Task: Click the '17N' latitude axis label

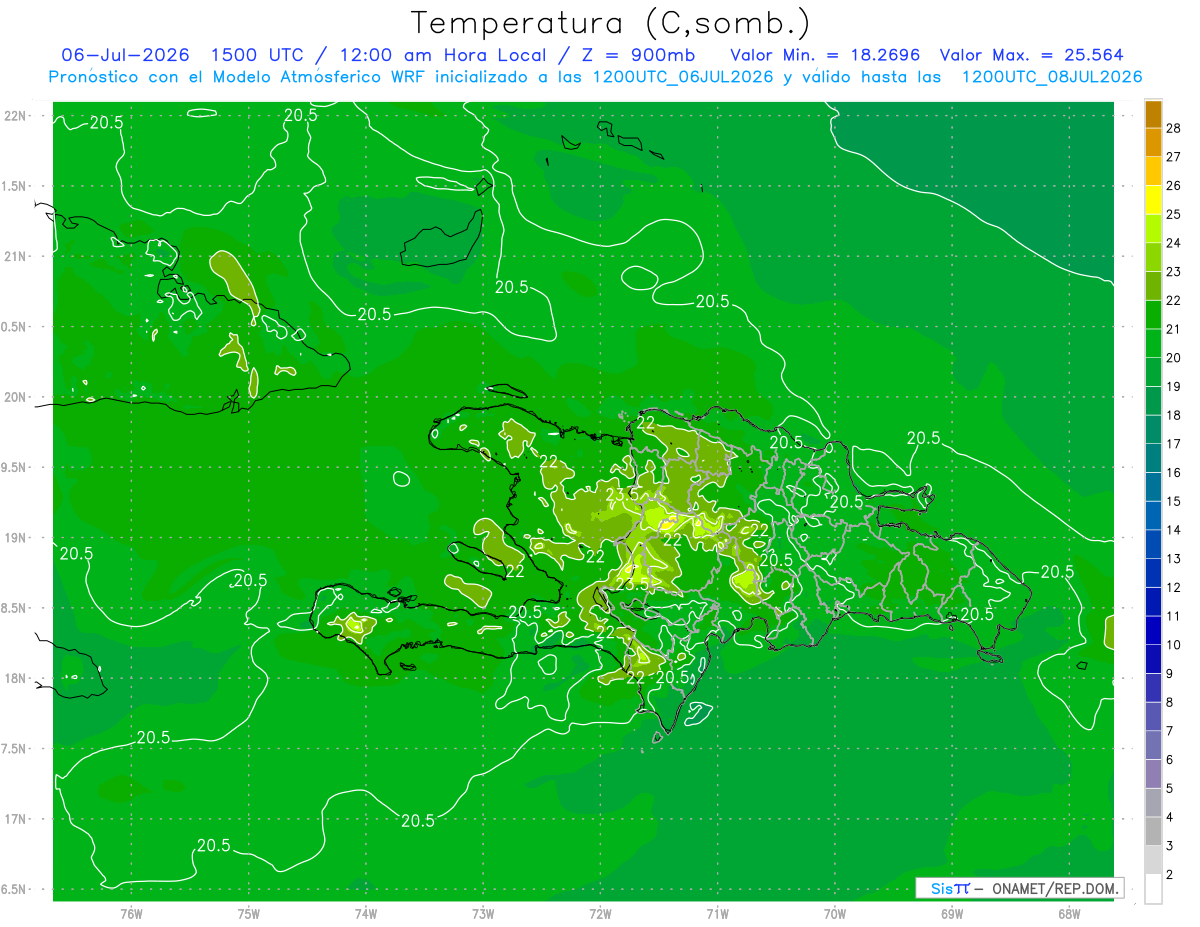Action: tap(16, 819)
